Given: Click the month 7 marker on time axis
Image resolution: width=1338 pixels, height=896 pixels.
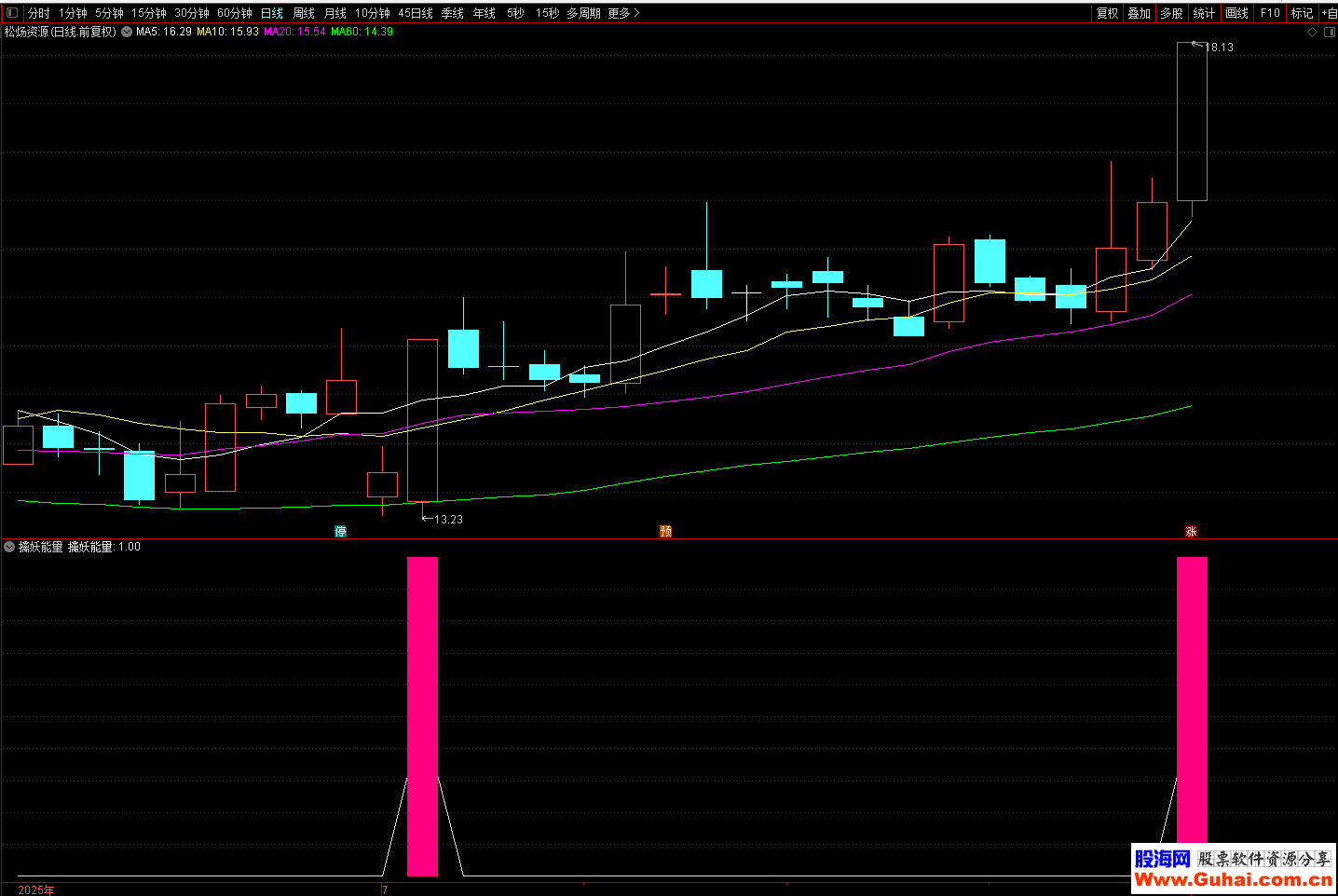Looking at the screenshot, I should point(385,890).
